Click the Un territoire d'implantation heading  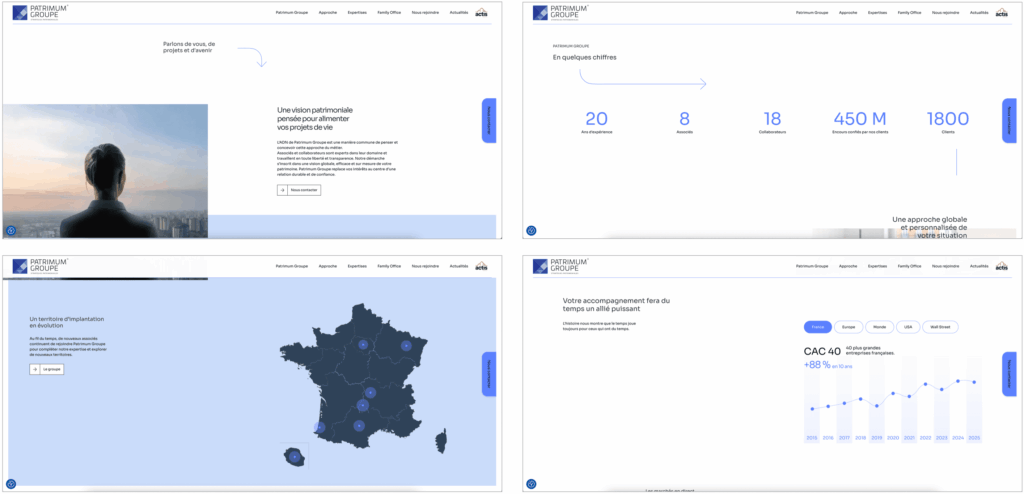[x=67, y=321]
